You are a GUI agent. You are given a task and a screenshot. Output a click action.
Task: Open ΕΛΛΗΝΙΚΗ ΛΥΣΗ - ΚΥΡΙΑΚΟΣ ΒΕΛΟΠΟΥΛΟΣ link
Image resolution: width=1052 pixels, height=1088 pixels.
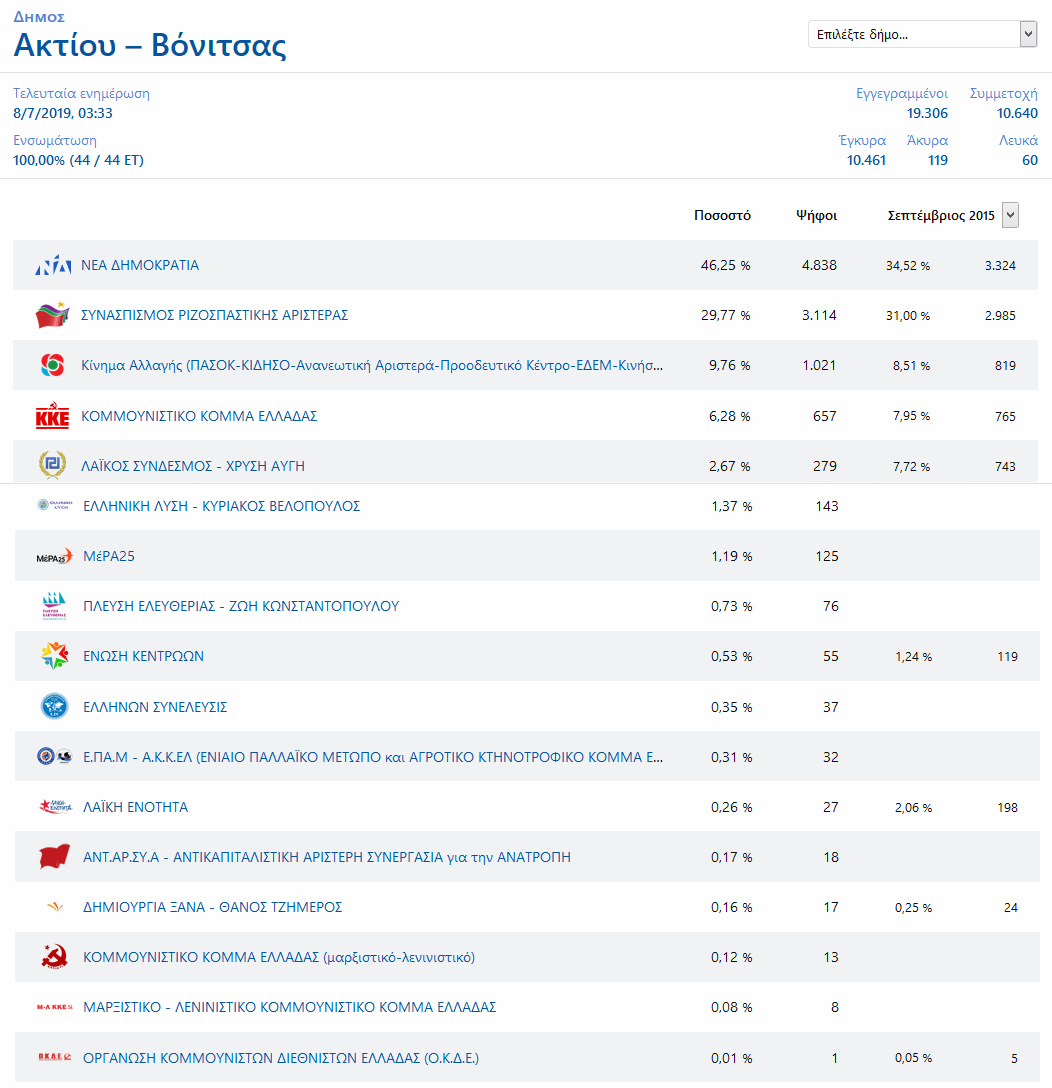tap(221, 506)
